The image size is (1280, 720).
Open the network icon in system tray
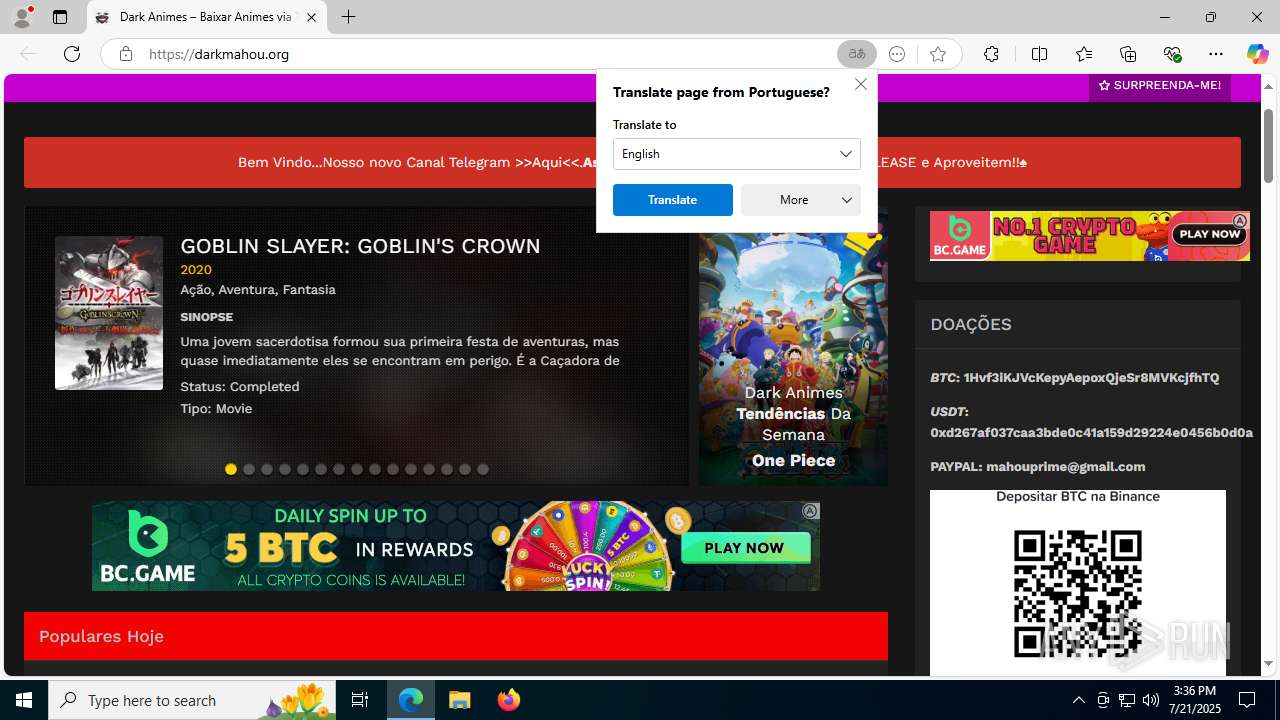pos(1127,700)
